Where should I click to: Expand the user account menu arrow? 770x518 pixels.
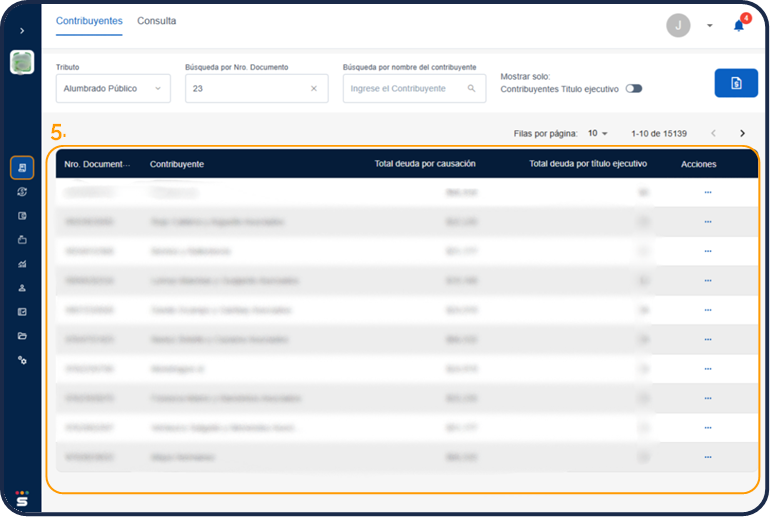click(709, 26)
